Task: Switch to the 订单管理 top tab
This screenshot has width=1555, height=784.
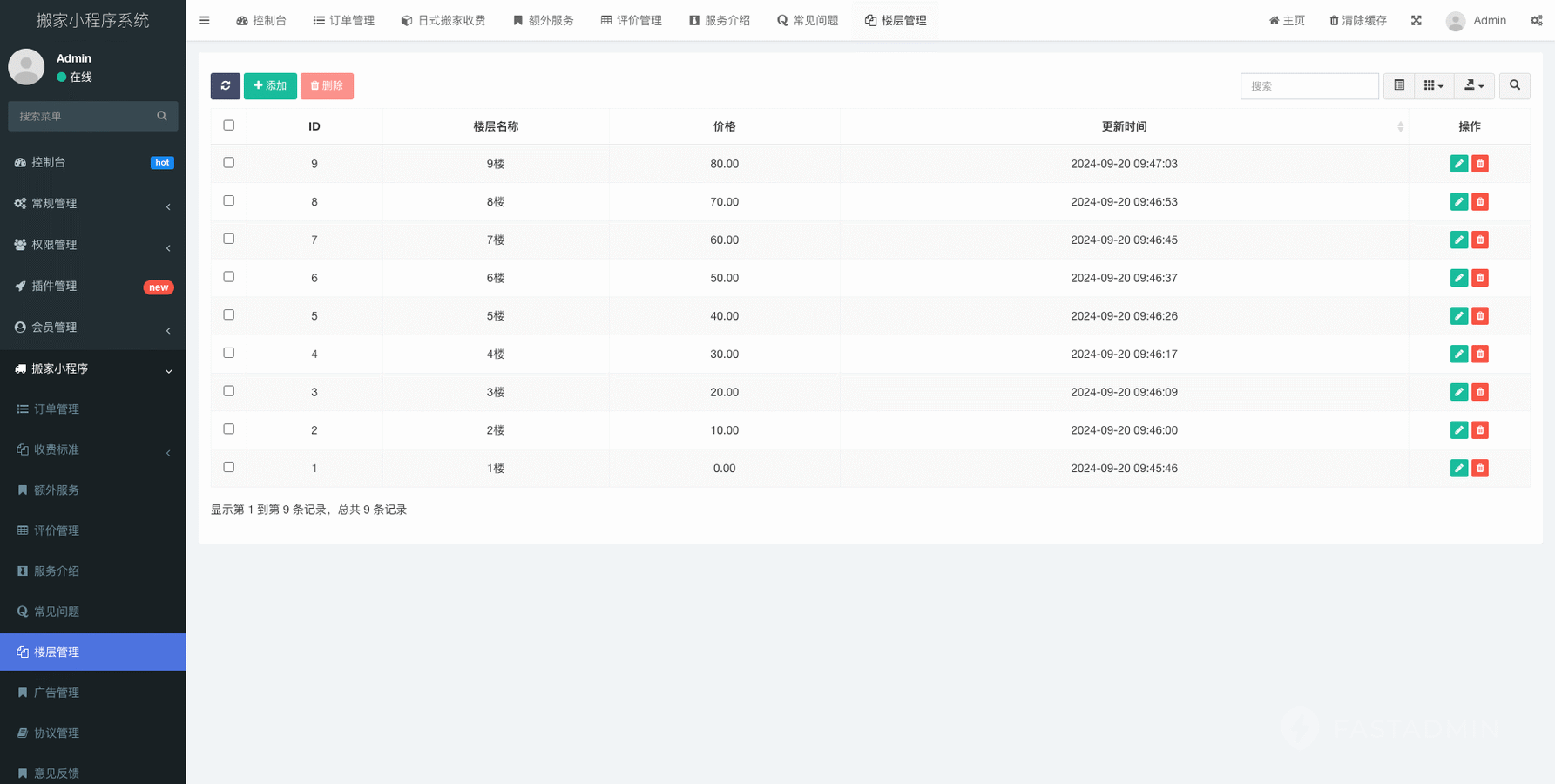Action: (344, 20)
